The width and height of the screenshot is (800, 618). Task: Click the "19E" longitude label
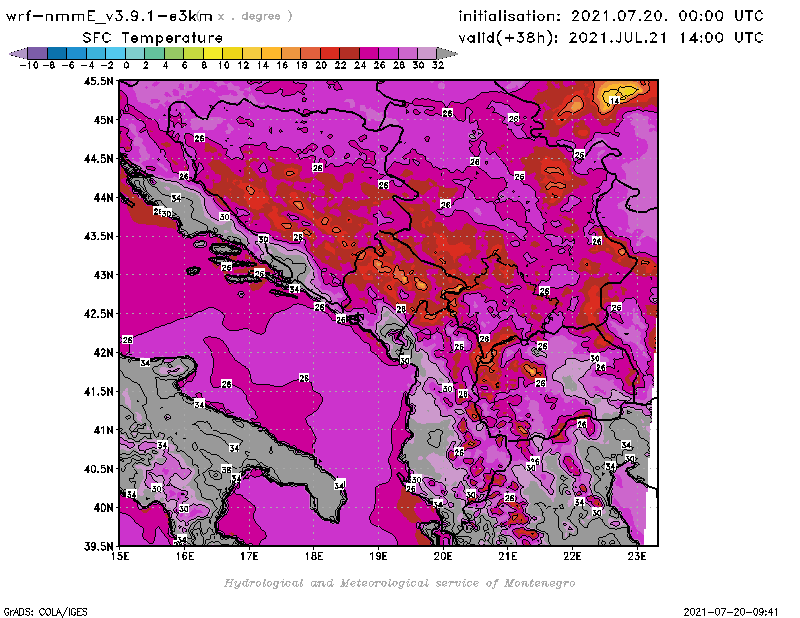(379, 556)
